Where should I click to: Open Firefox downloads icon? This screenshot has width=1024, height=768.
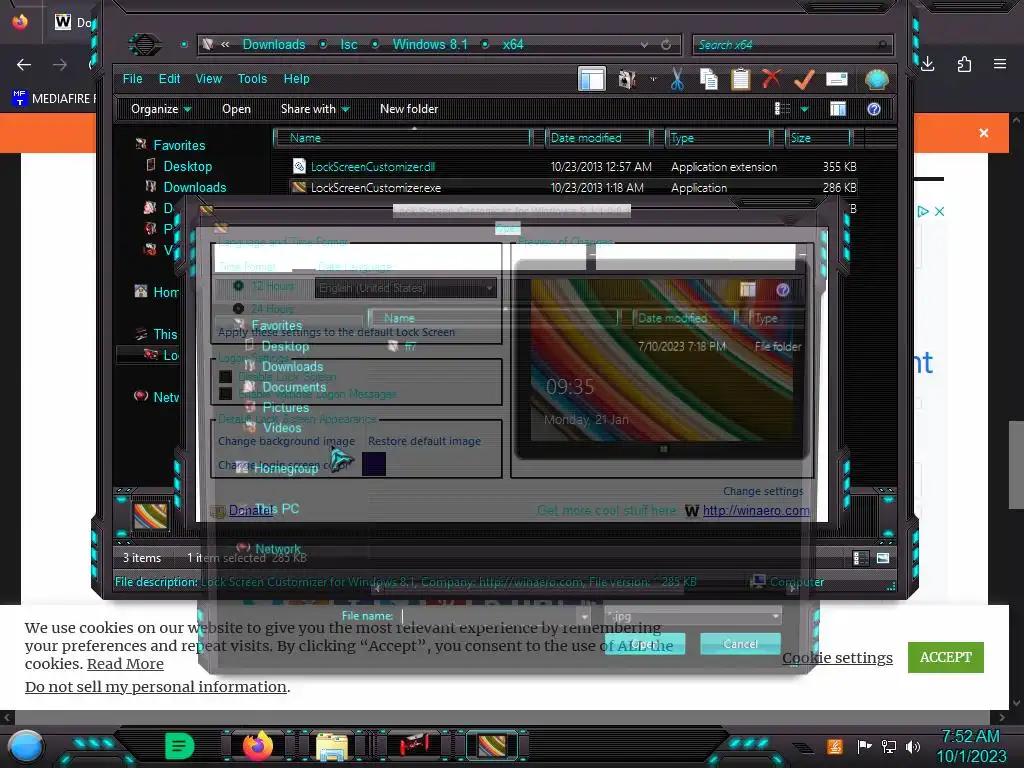(x=928, y=64)
